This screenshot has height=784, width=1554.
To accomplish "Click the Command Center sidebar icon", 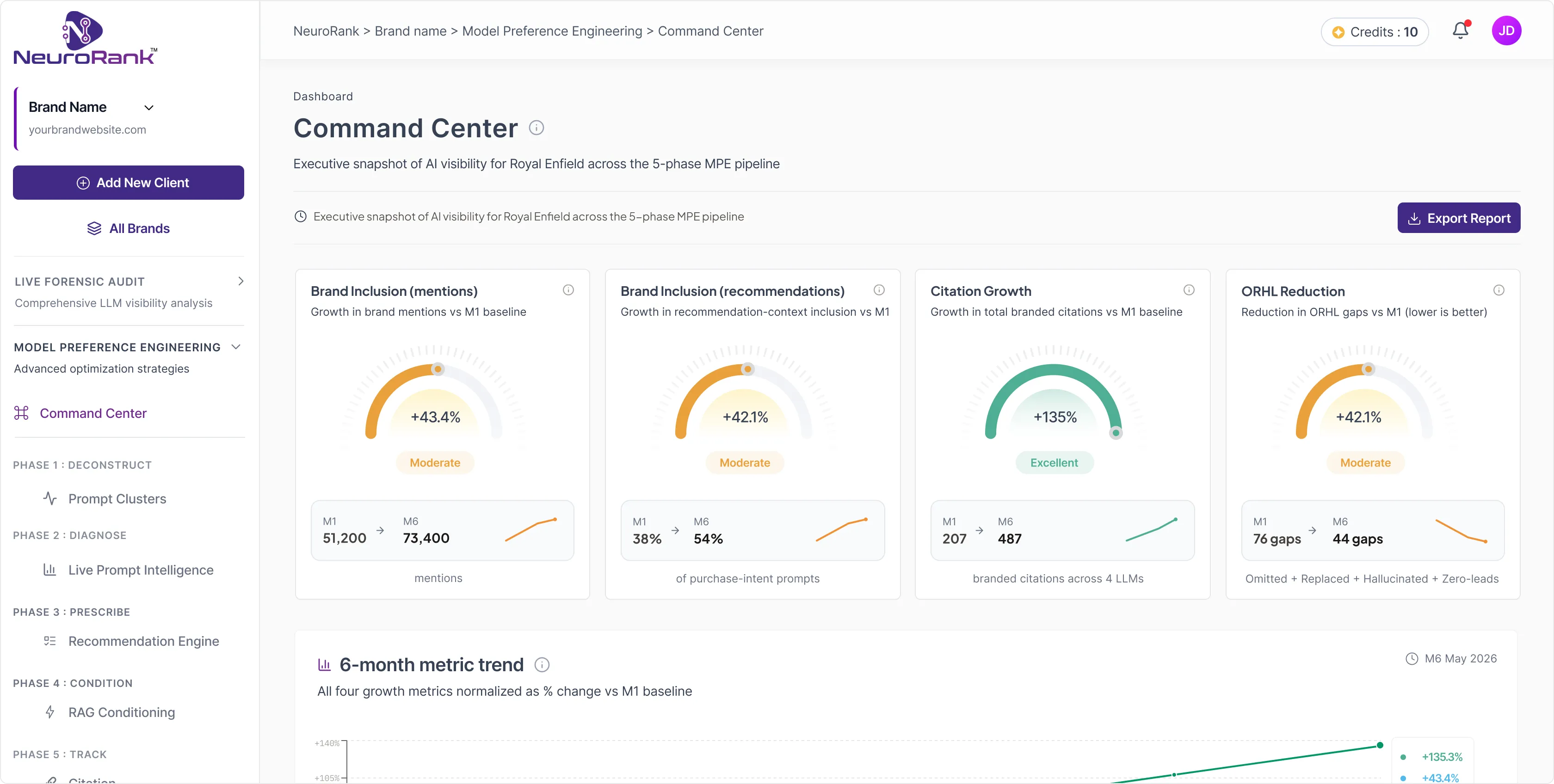I will (x=22, y=413).
